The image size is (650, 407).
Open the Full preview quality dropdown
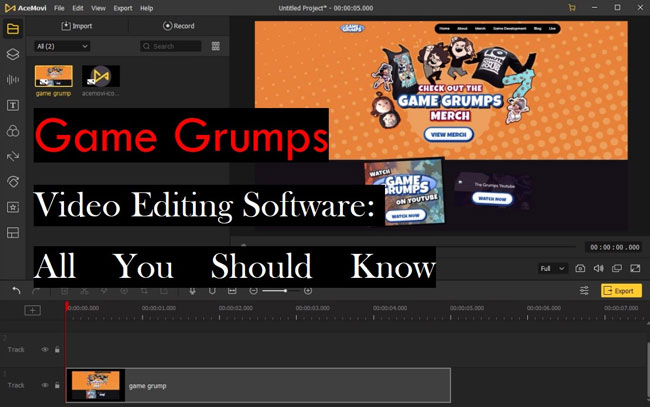552,269
